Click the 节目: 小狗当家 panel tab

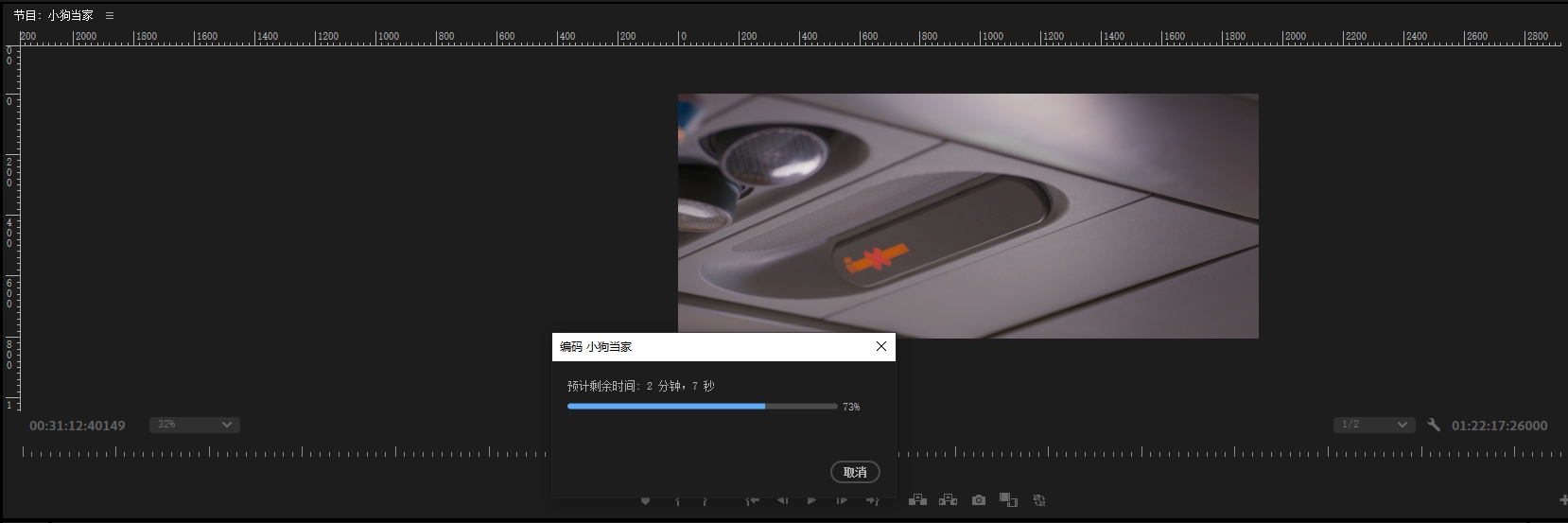point(54,16)
